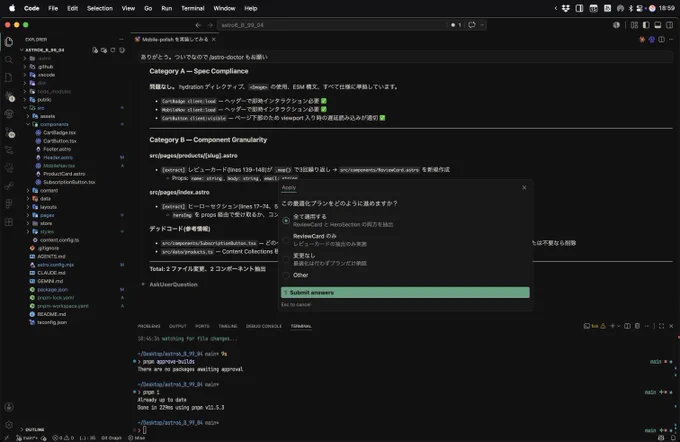Open the Apple menu
Viewport: 680px width, 442px height.
click(12, 8)
